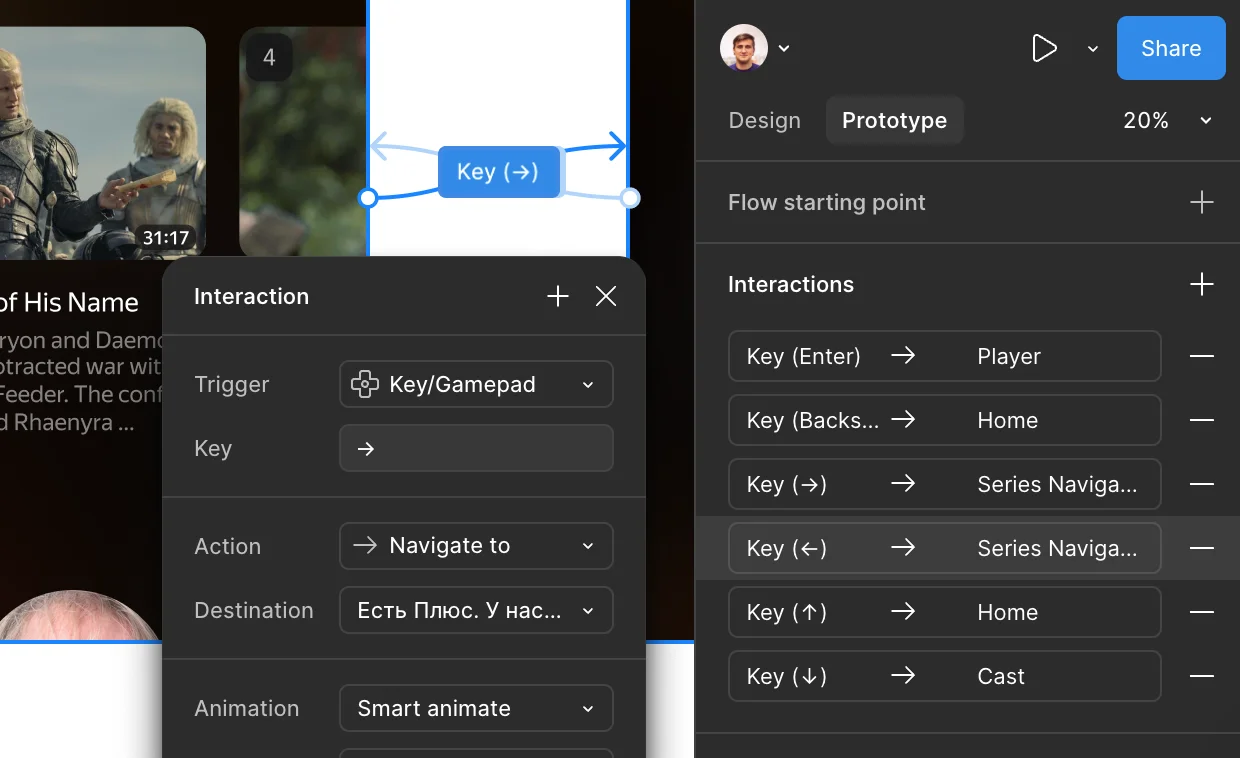1240x758 pixels.
Task: Remove the Key (Backs...) interaction
Action: tap(1202, 420)
